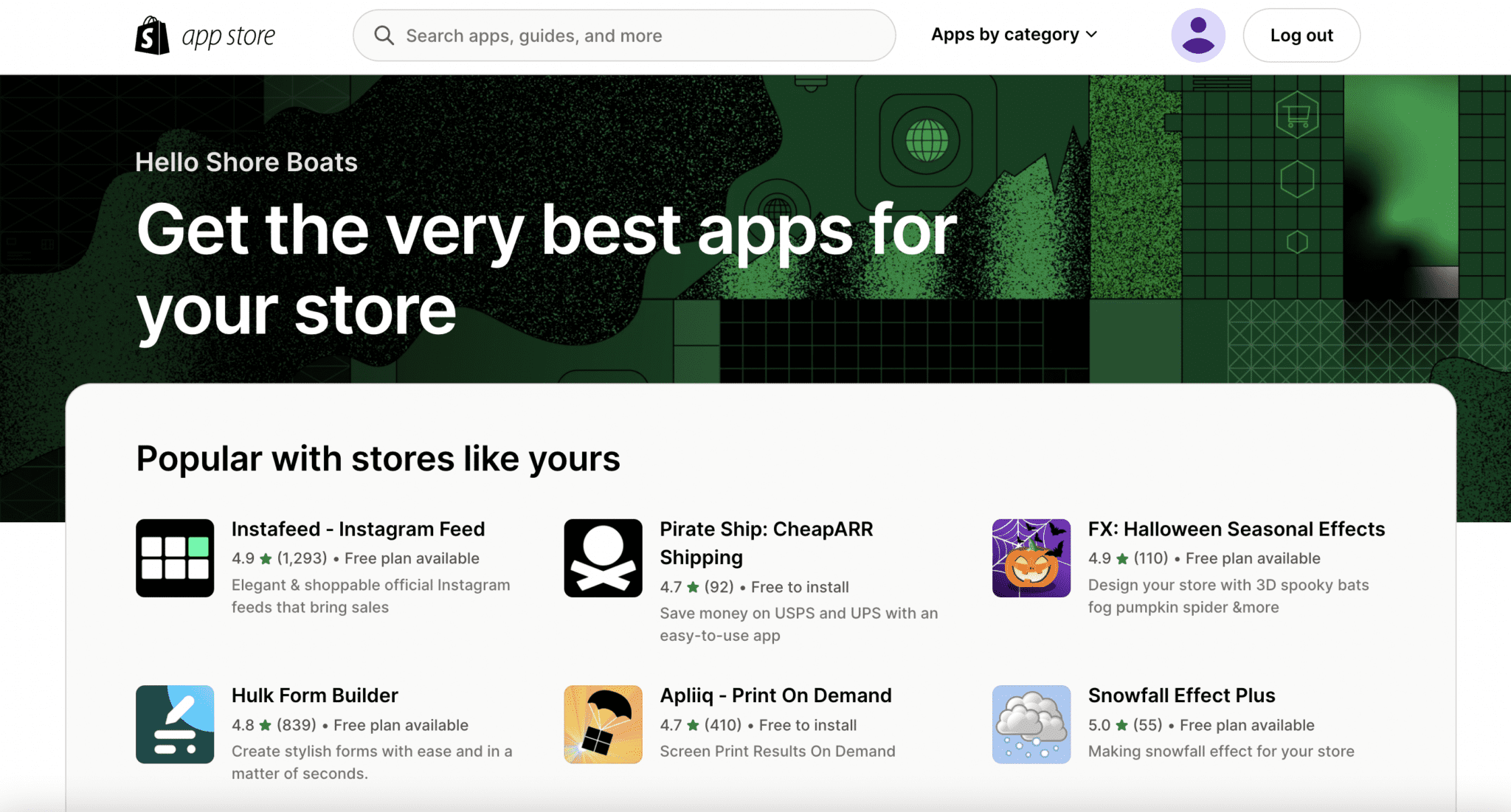This screenshot has width=1511, height=812.
Task: Expand the Apps by category dropdown
Action: [x=1005, y=34]
